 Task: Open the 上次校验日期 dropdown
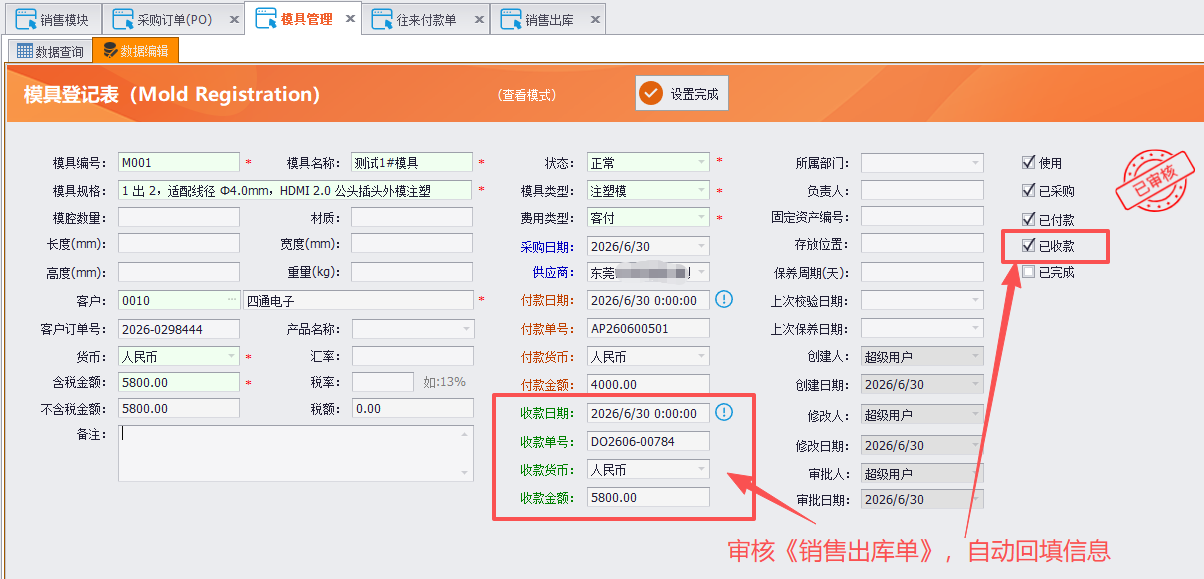(975, 300)
